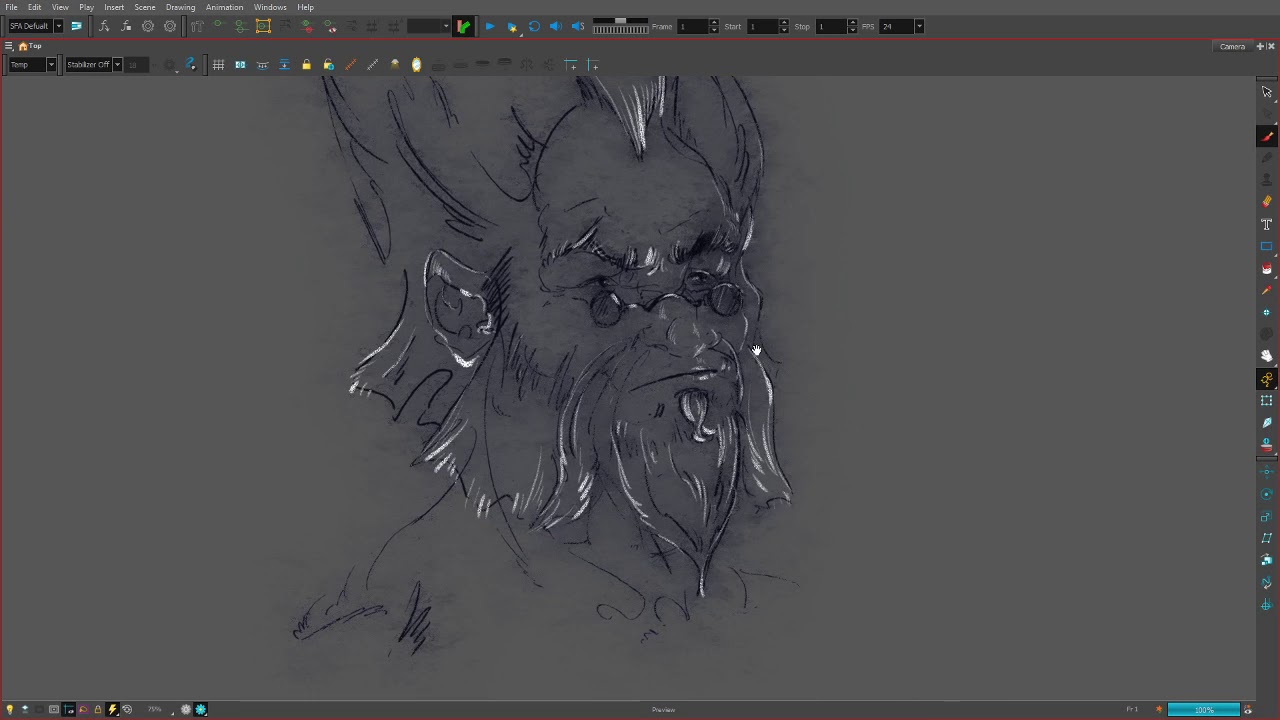Click the Camera view tab
Screen dimensions: 1280x720
[x=1232, y=46]
